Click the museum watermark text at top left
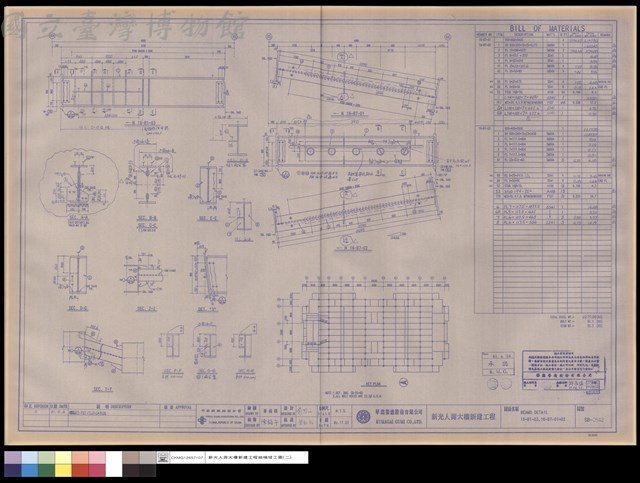The height and width of the screenshot is (483, 640). pyautogui.click(x=124, y=25)
